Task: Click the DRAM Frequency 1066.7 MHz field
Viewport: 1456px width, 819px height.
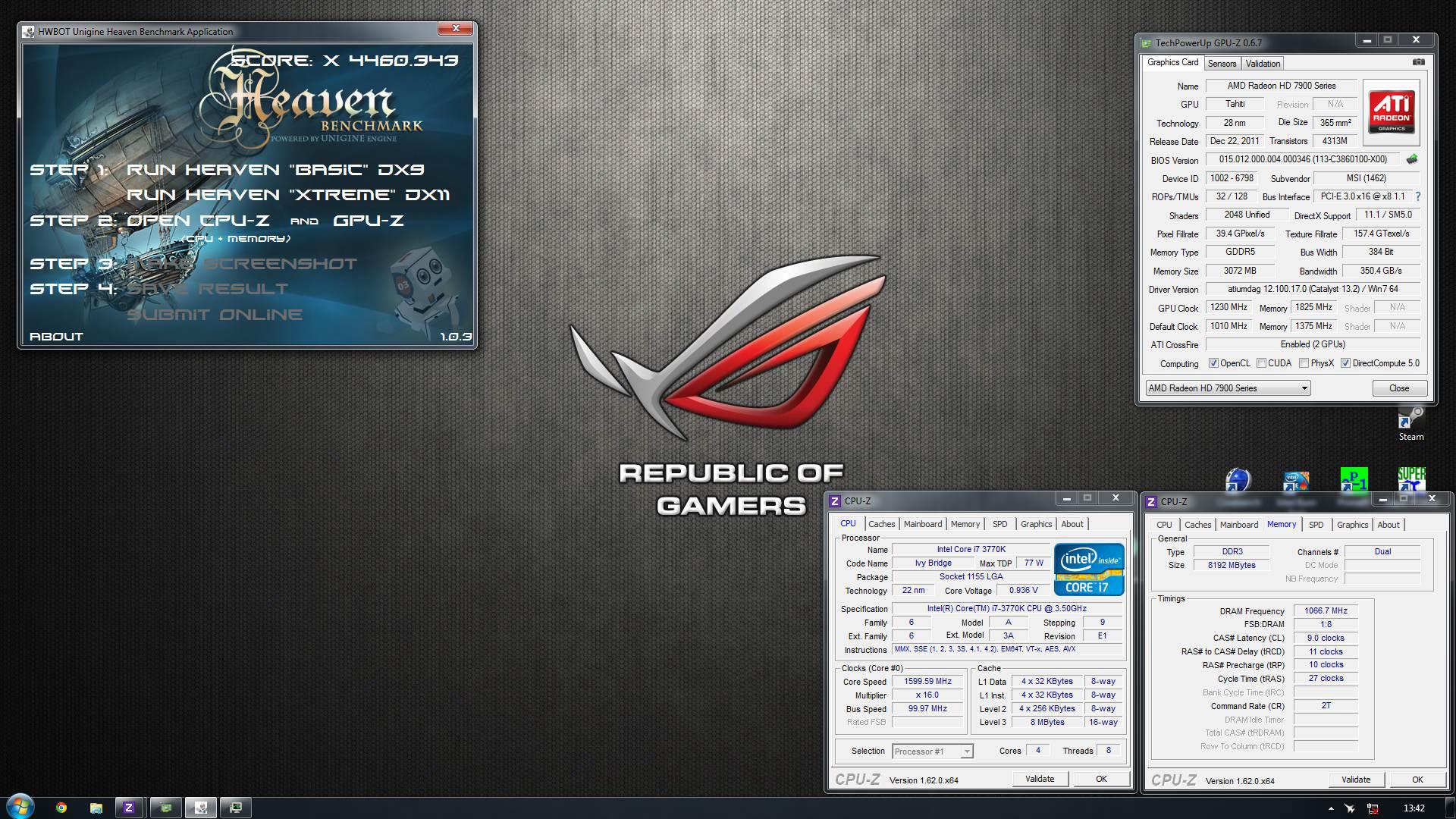Action: click(x=1326, y=611)
